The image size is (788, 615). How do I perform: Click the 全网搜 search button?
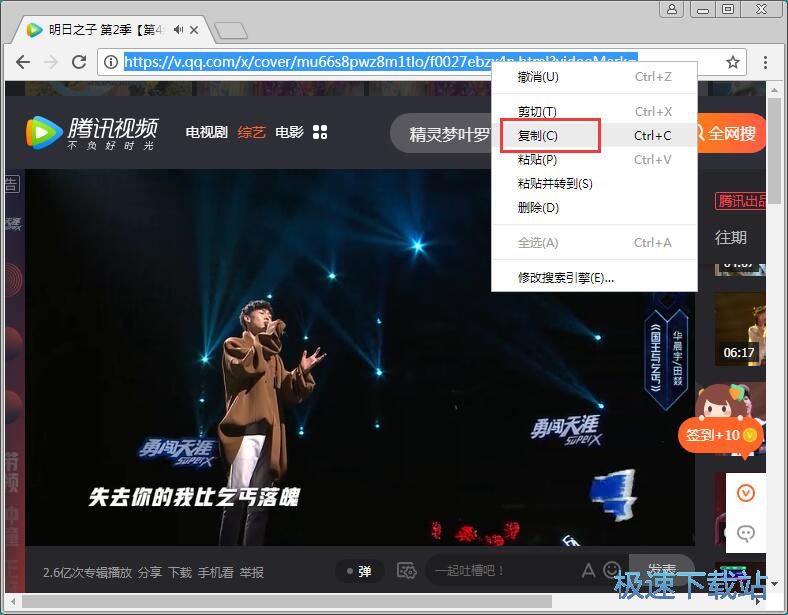pyautogui.click(x=731, y=133)
